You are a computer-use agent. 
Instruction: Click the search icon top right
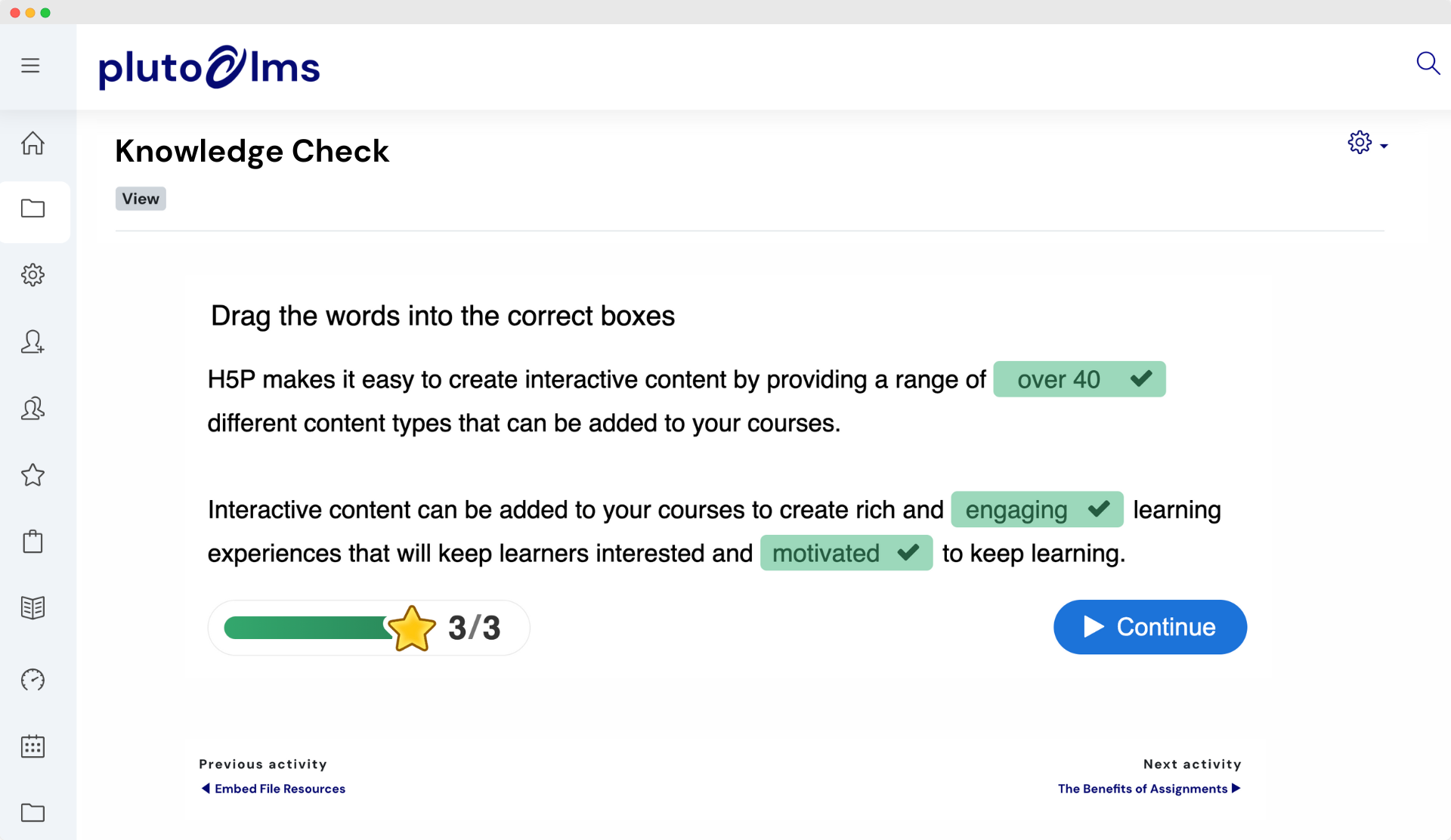pyautogui.click(x=1429, y=64)
